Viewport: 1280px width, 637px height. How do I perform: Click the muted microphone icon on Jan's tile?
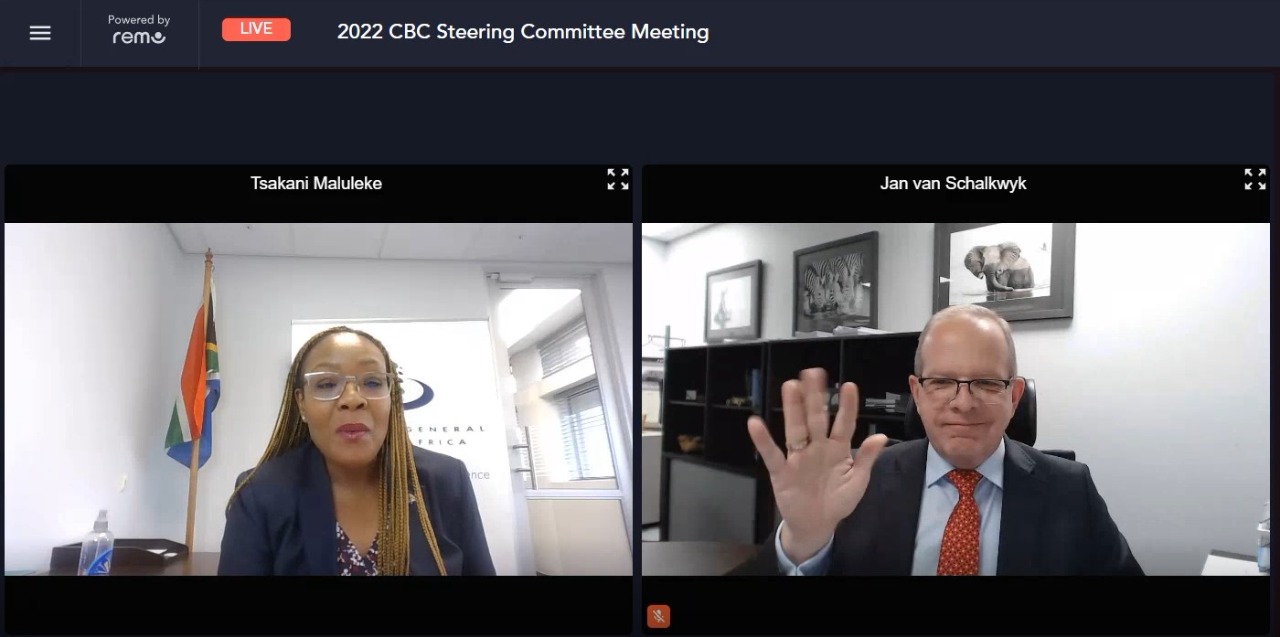pyautogui.click(x=658, y=616)
